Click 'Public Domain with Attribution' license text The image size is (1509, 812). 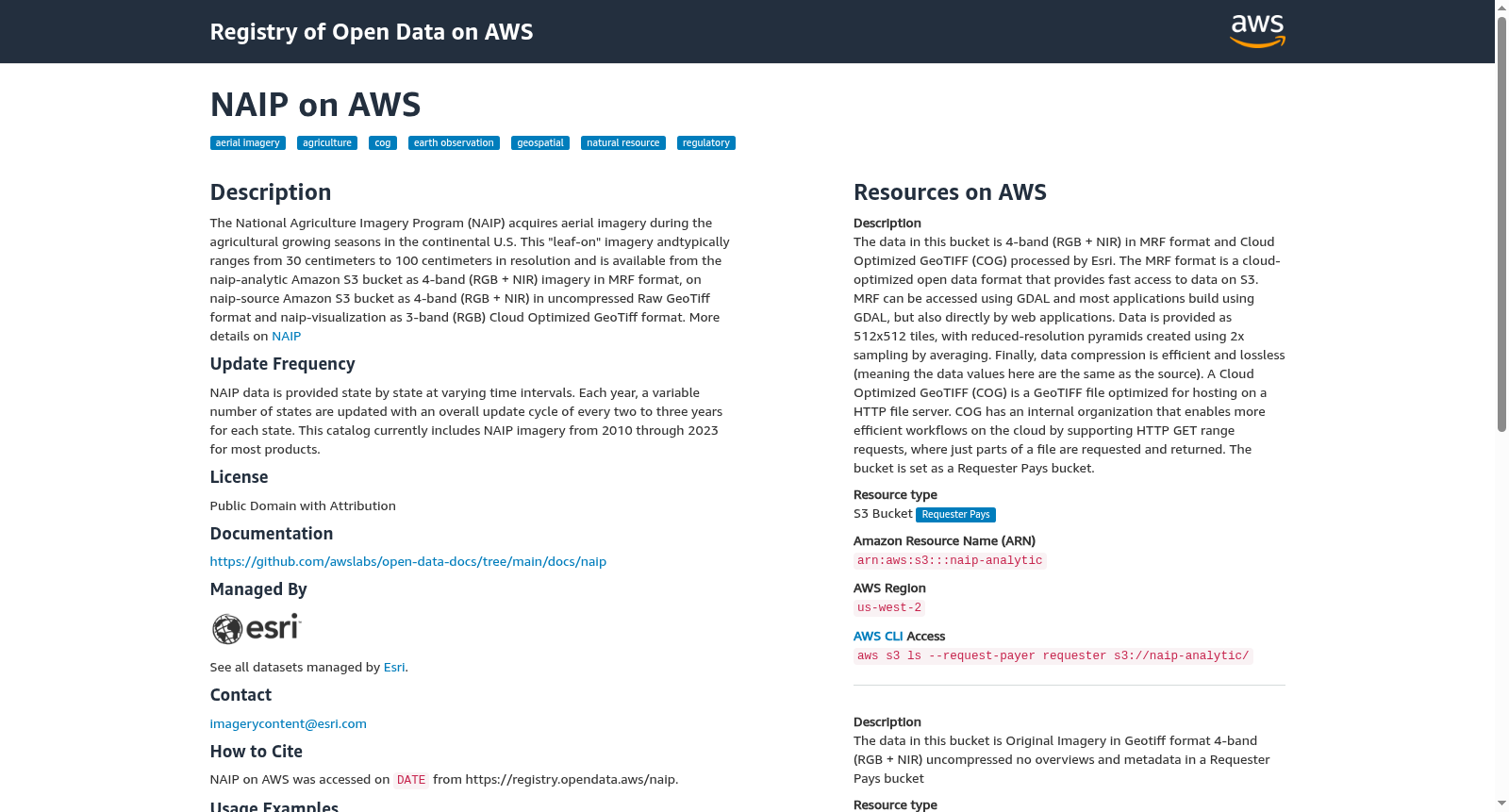tap(303, 506)
